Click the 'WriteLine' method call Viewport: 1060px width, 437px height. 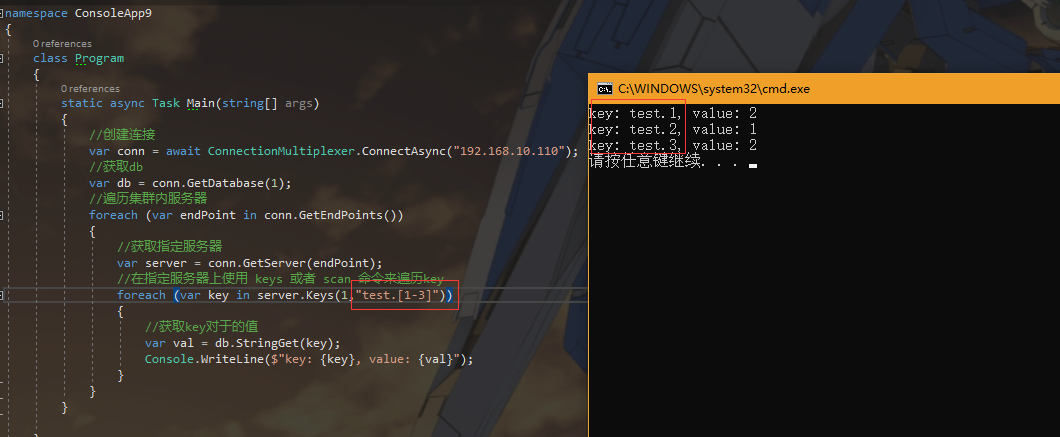tap(232, 359)
